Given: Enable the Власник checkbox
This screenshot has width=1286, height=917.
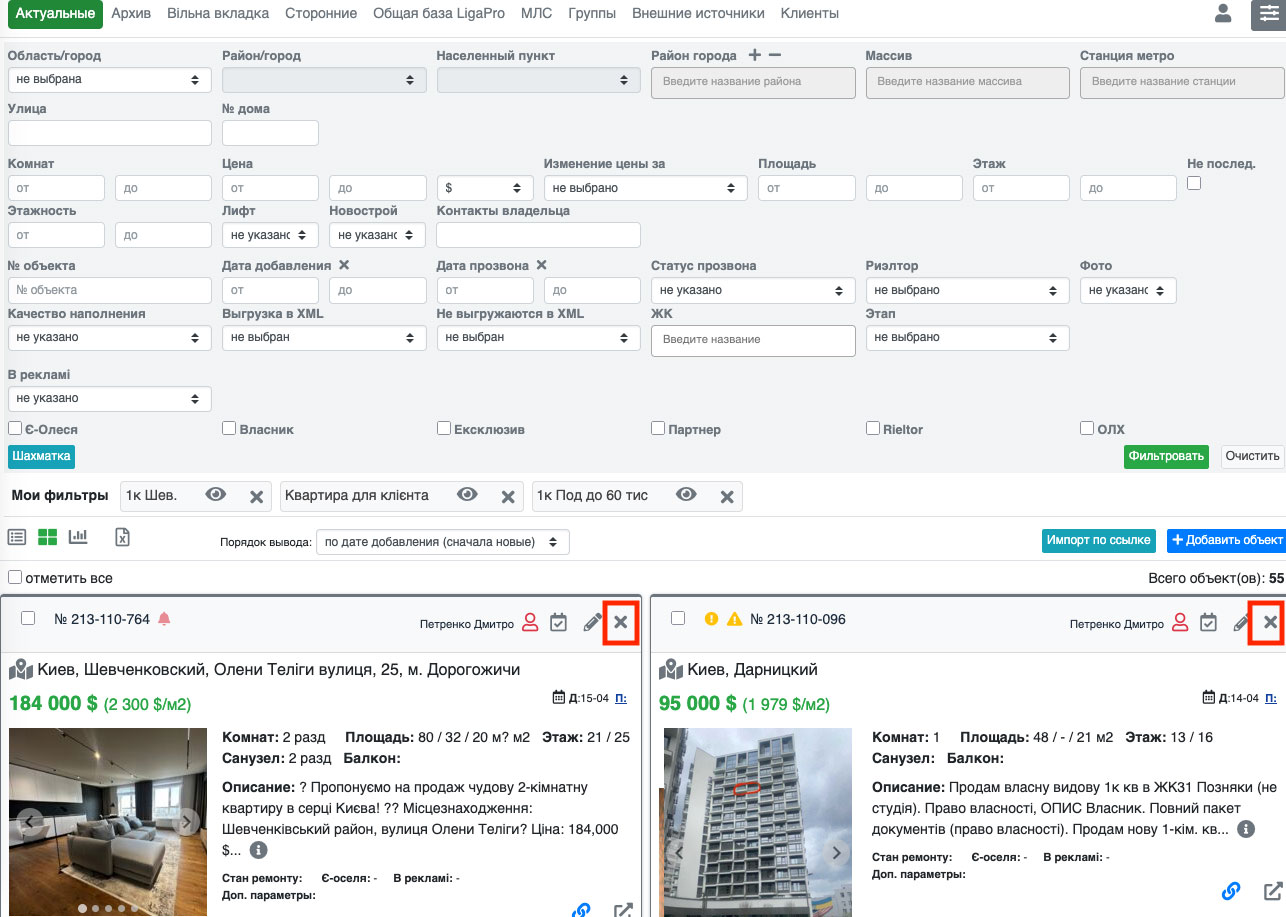Looking at the screenshot, I should [229, 428].
